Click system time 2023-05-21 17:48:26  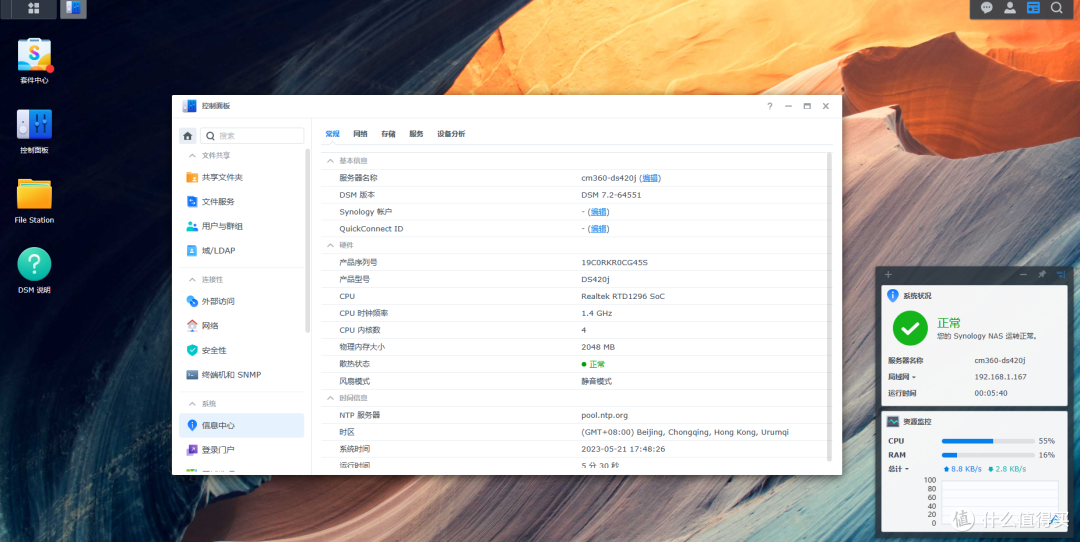coord(623,449)
